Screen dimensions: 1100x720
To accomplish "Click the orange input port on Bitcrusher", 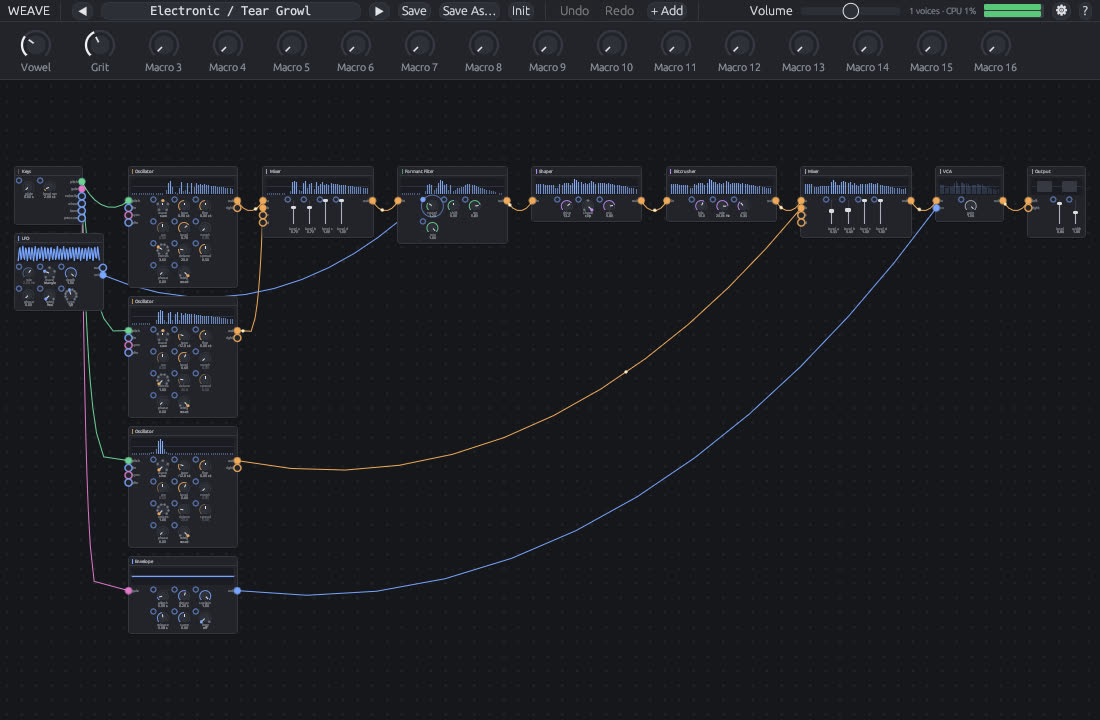I will [666, 201].
